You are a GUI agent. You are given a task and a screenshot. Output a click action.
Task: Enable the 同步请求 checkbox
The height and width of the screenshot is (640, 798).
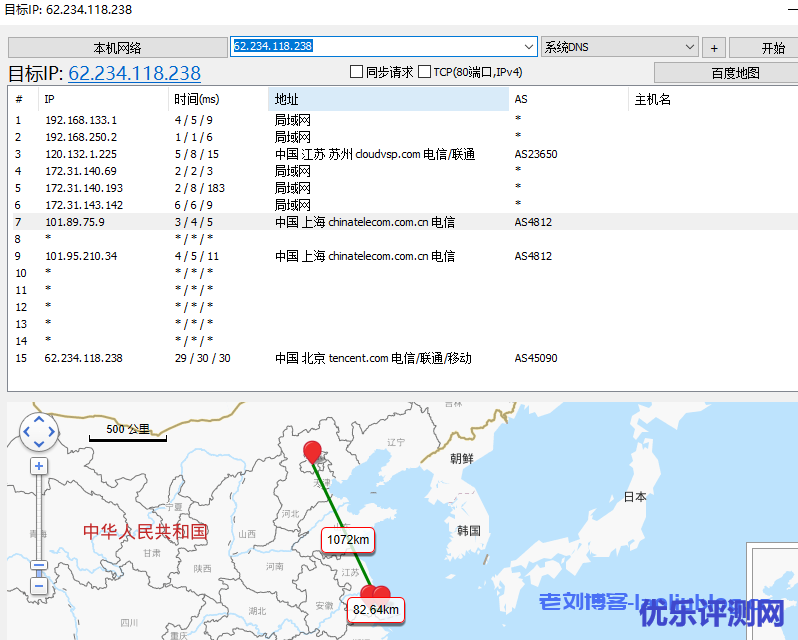[356, 72]
